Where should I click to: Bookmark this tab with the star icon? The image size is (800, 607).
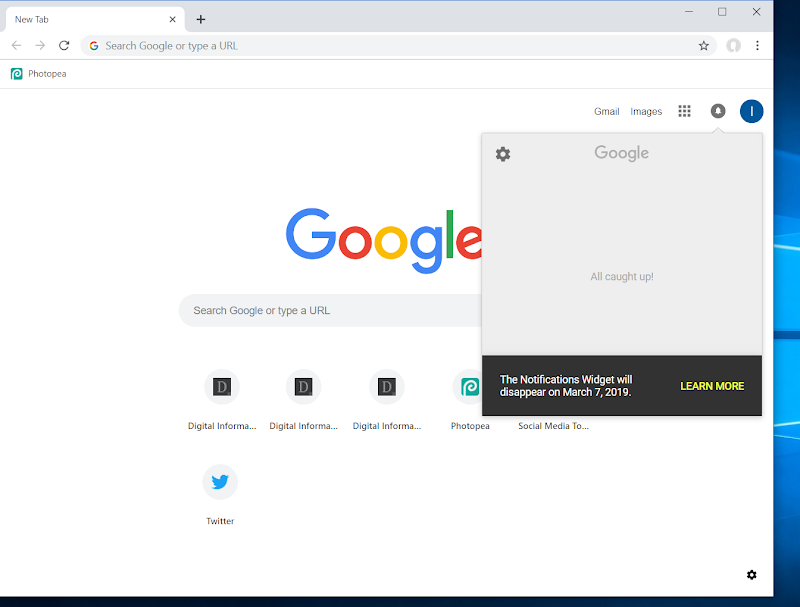(704, 46)
